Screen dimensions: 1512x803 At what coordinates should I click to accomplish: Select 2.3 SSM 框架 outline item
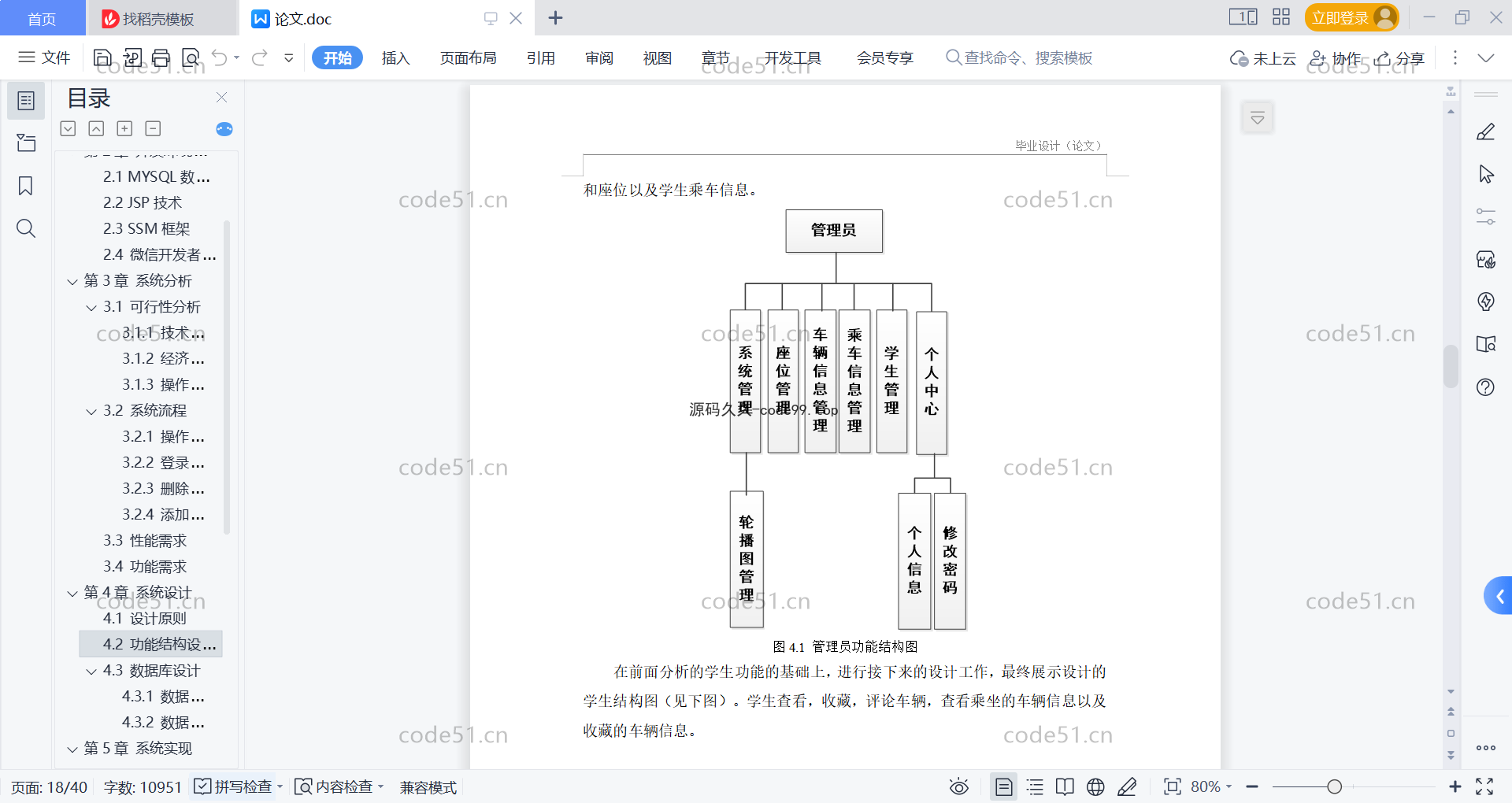146,229
